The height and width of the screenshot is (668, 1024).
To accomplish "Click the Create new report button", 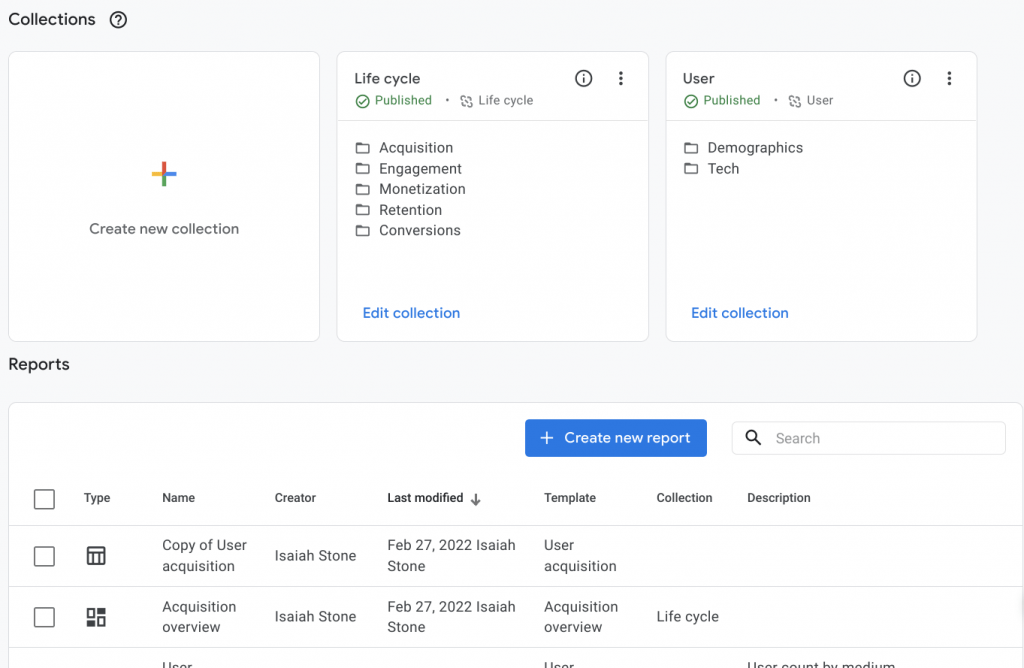I will coord(615,438).
